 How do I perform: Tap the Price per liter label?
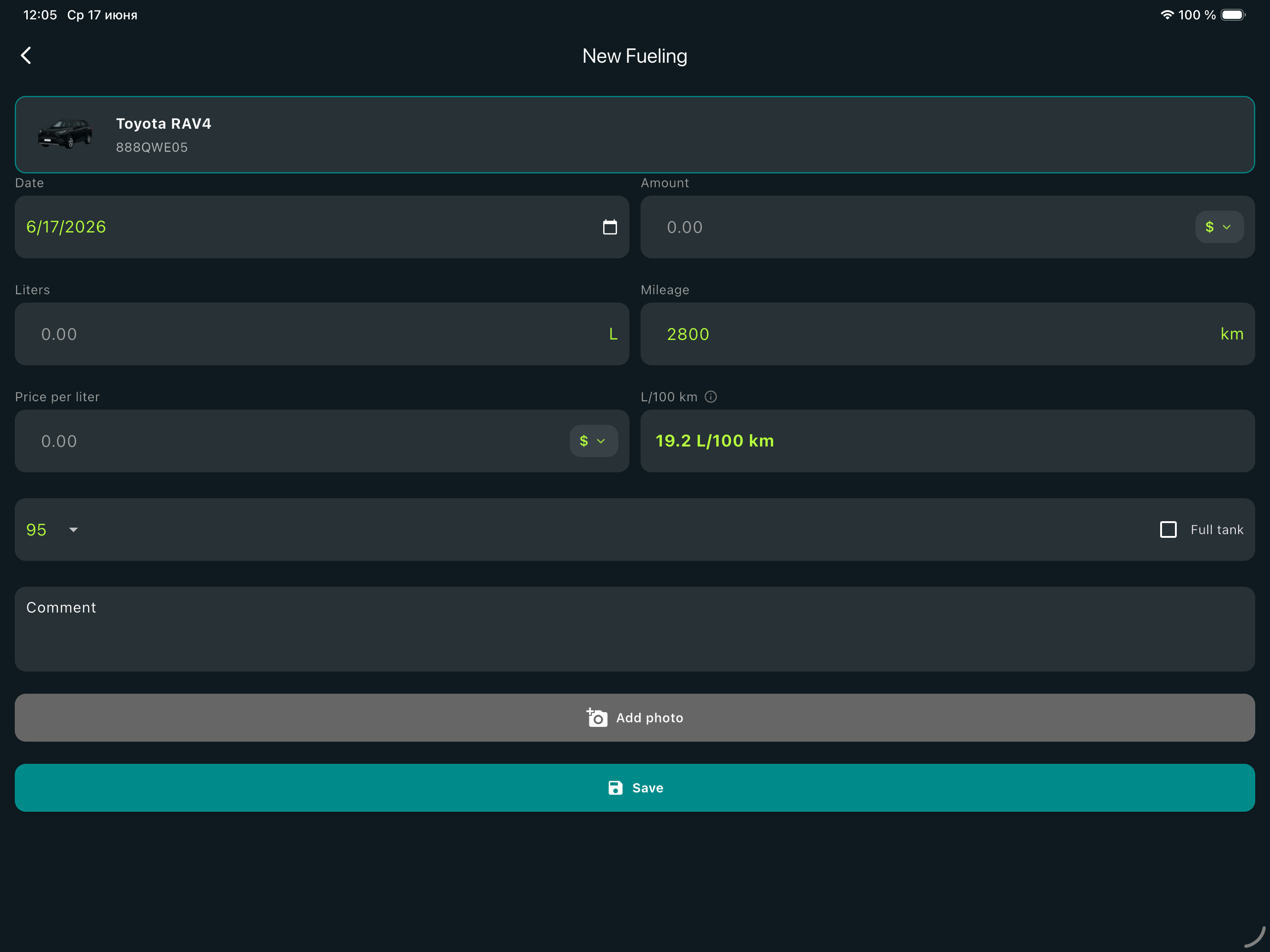(57, 397)
